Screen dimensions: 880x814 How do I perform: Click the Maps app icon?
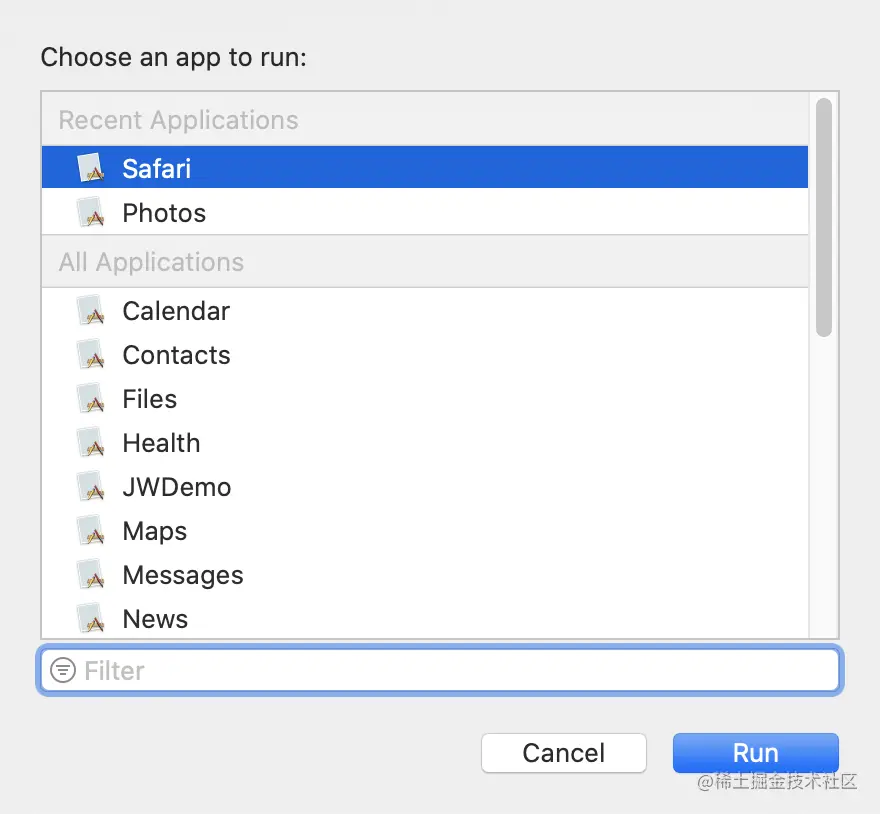click(91, 531)
